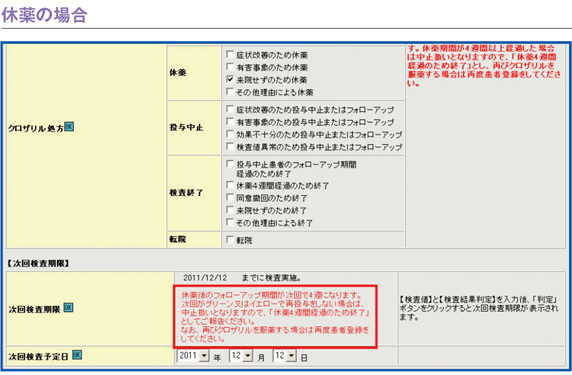
Task: Check 有害事象のため休薬 checkbox
Action: pyautogui.click(x=230, y=67)
